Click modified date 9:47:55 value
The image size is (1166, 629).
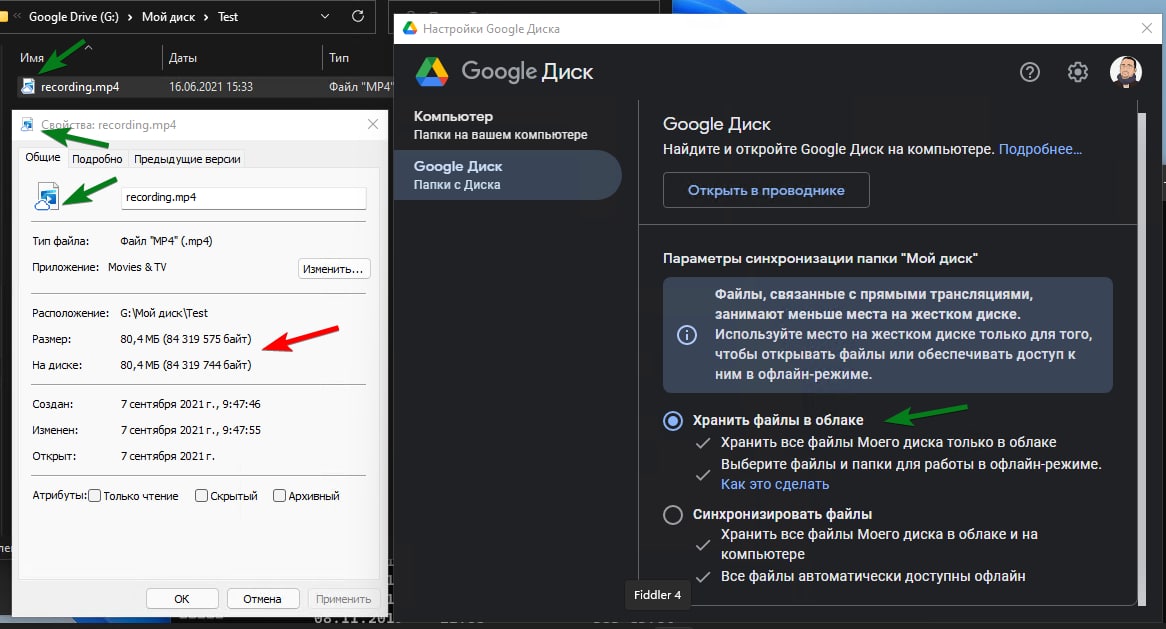pos(190,430)
